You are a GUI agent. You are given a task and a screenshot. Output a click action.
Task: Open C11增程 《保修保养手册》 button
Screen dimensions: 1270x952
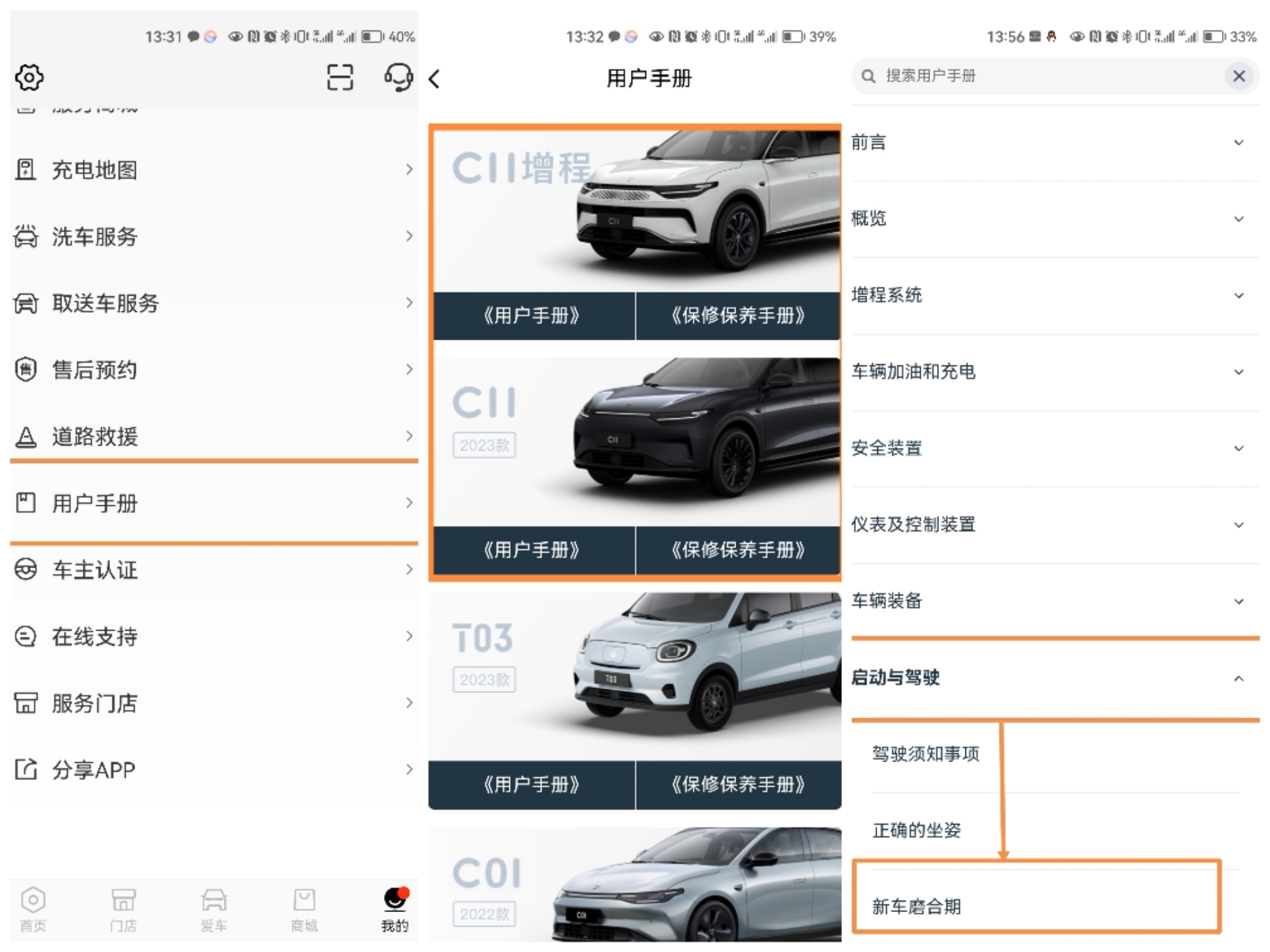pyautogui.click(x=738, y=316)
